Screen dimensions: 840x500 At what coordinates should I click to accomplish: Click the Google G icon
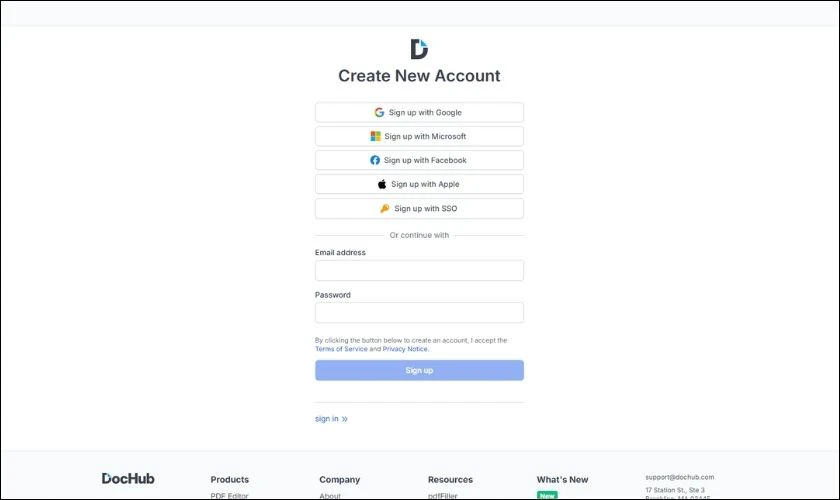[379, 113]
